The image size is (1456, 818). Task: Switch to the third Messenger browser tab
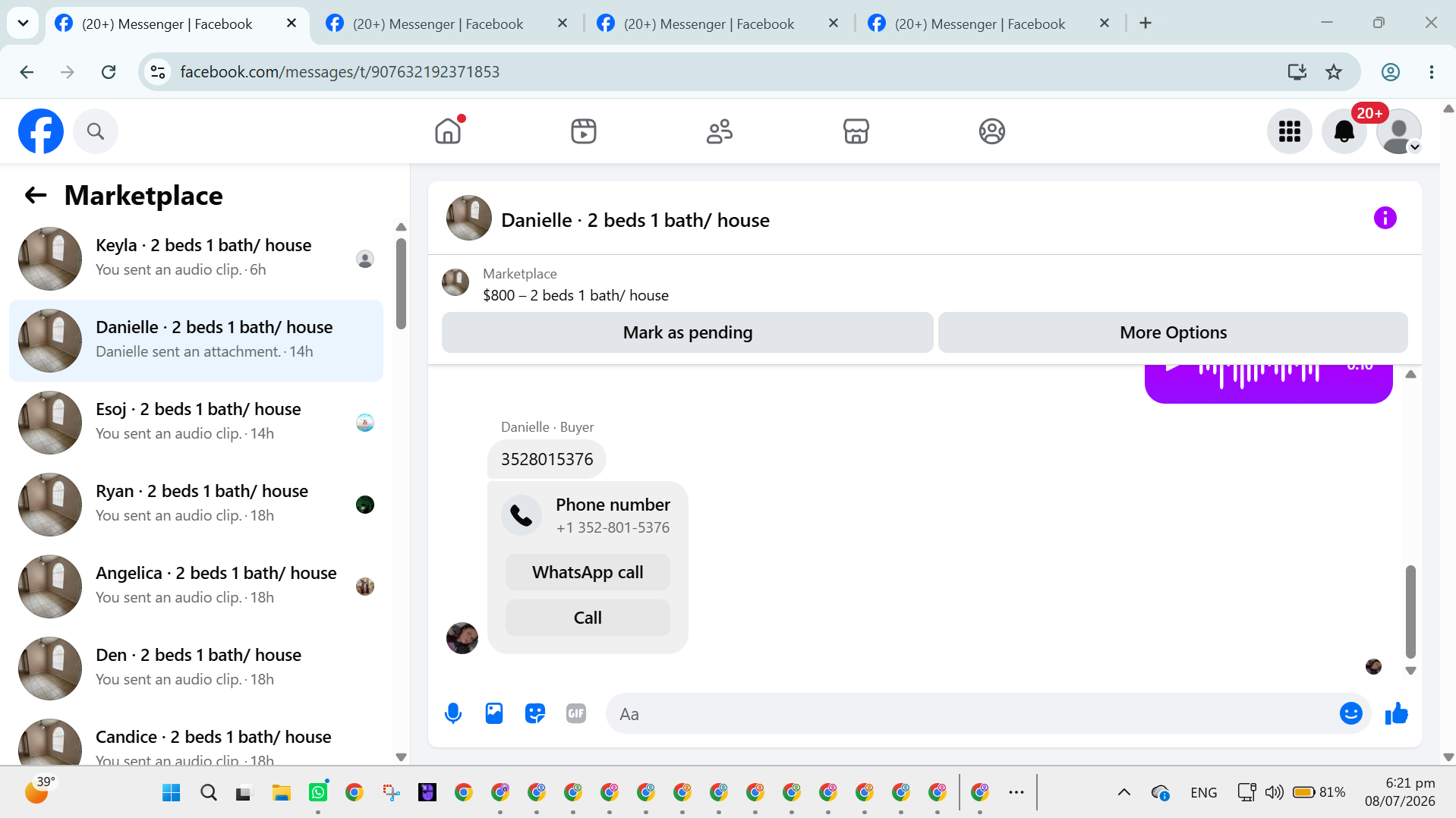(719, 24)
